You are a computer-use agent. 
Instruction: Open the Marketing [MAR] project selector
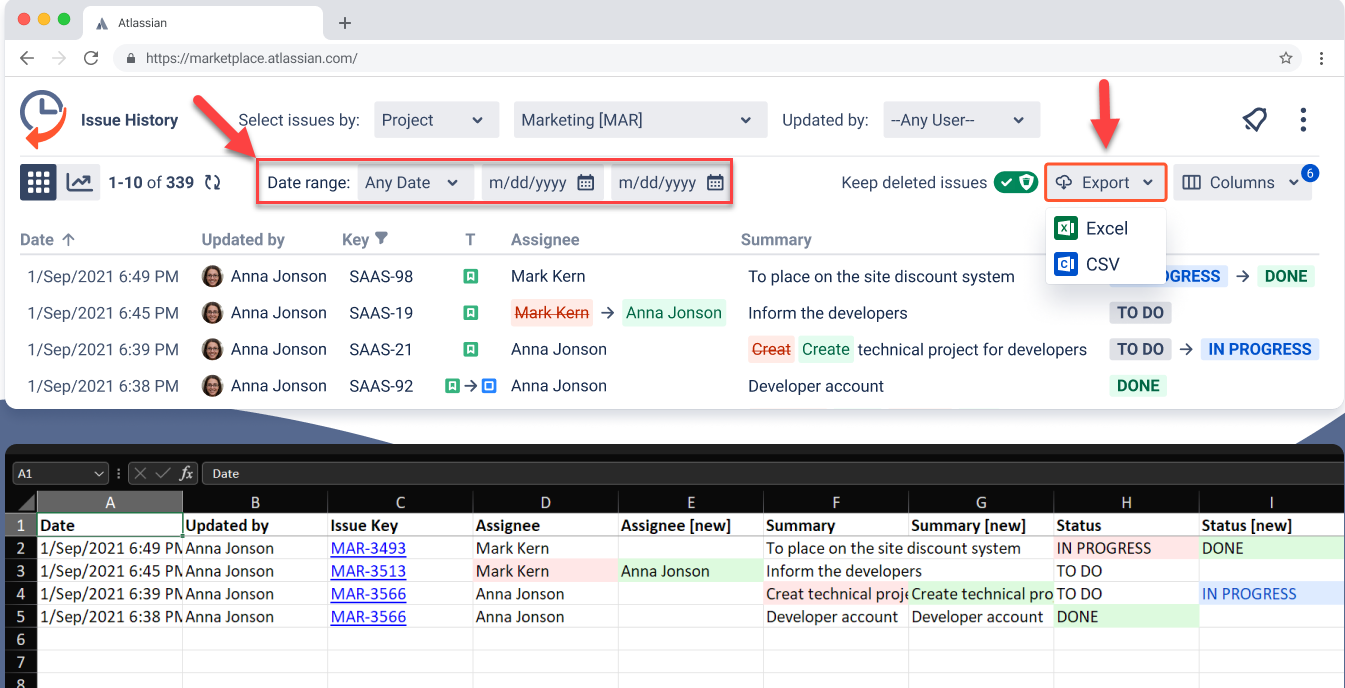(640, 119)
